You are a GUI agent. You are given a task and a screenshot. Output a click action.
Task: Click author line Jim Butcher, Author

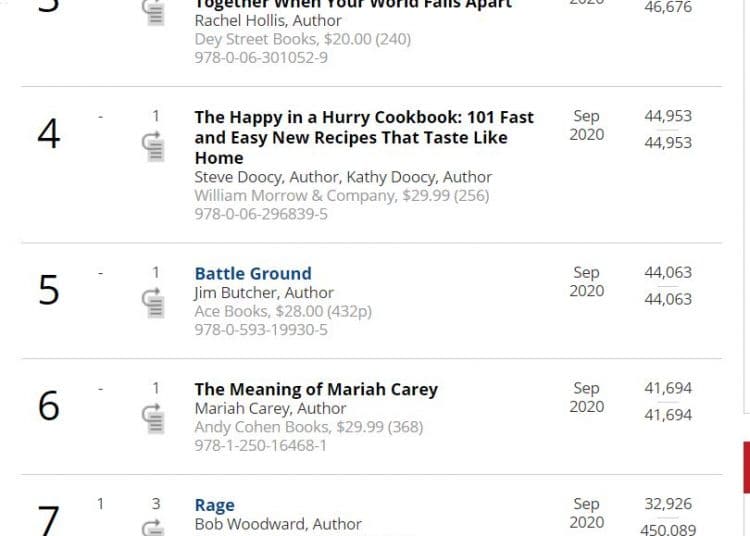[250, 293]
